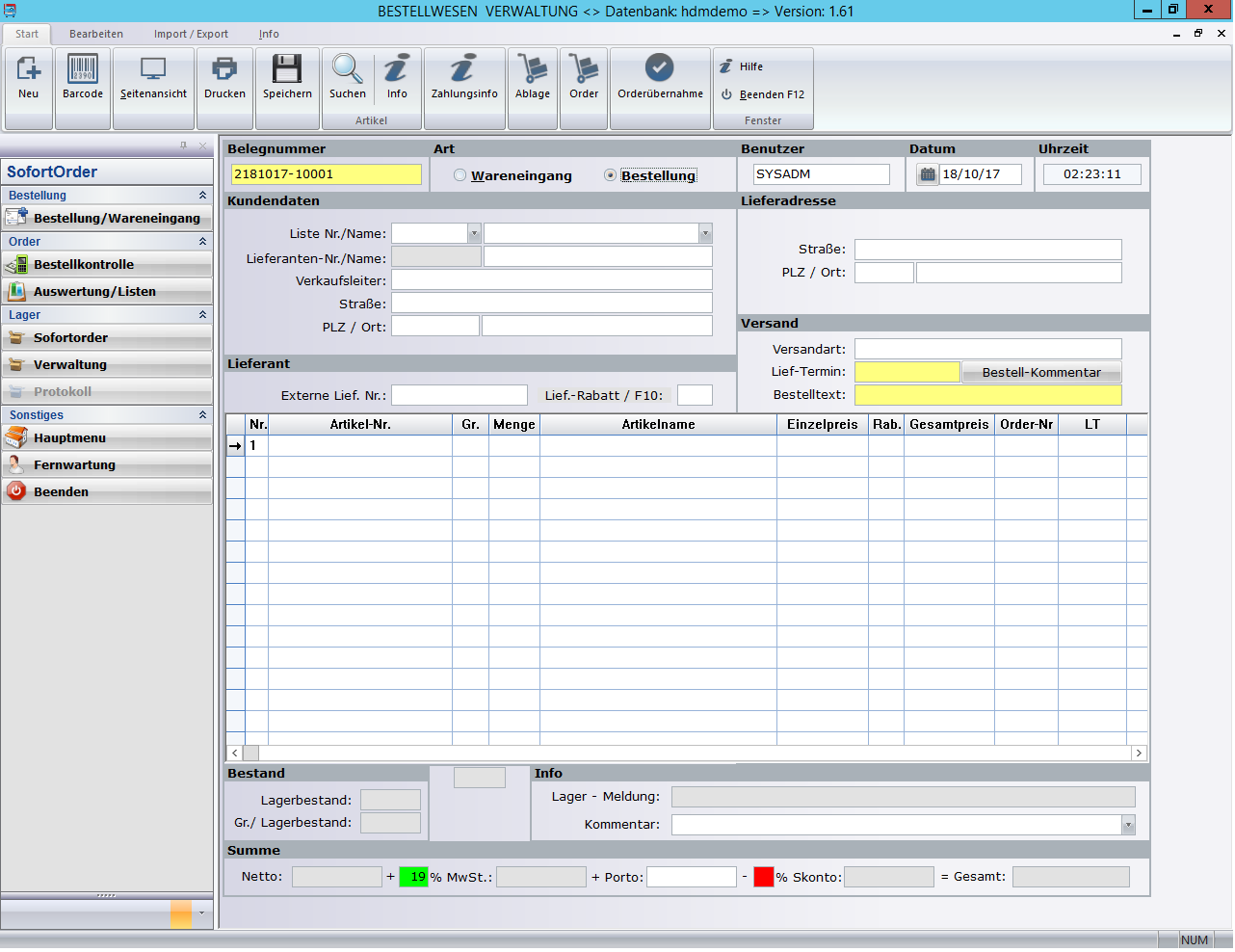Click the Ablage cart icon
Screen dimensions: 1235x952
pos(532,77)
